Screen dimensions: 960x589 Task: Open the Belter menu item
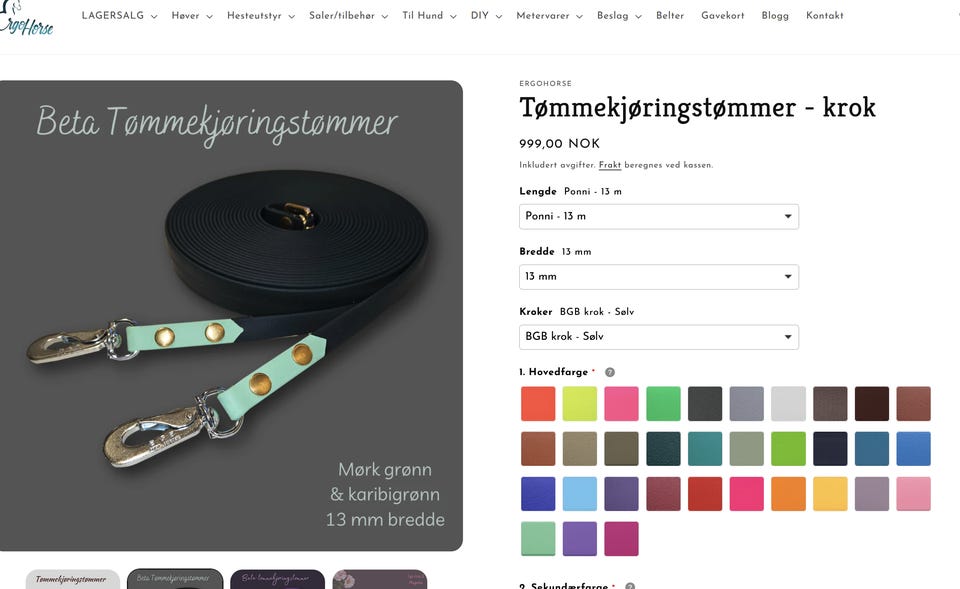(x=670, y=15)
